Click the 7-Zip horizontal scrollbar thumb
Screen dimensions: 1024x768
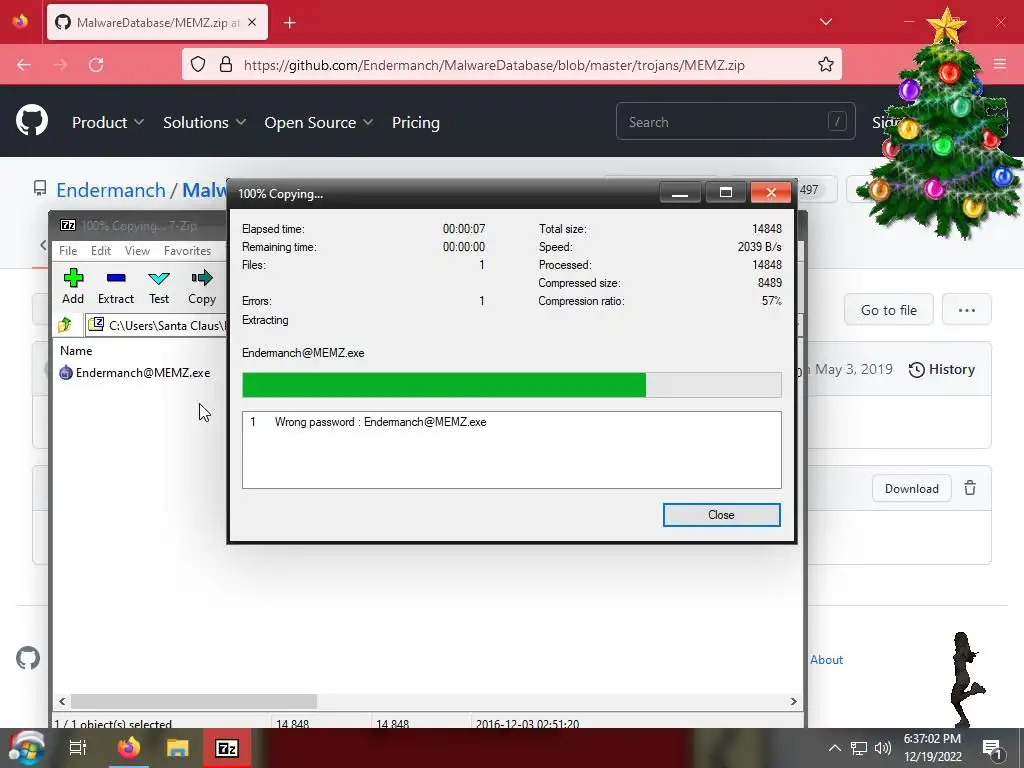(x=194, y=701)
